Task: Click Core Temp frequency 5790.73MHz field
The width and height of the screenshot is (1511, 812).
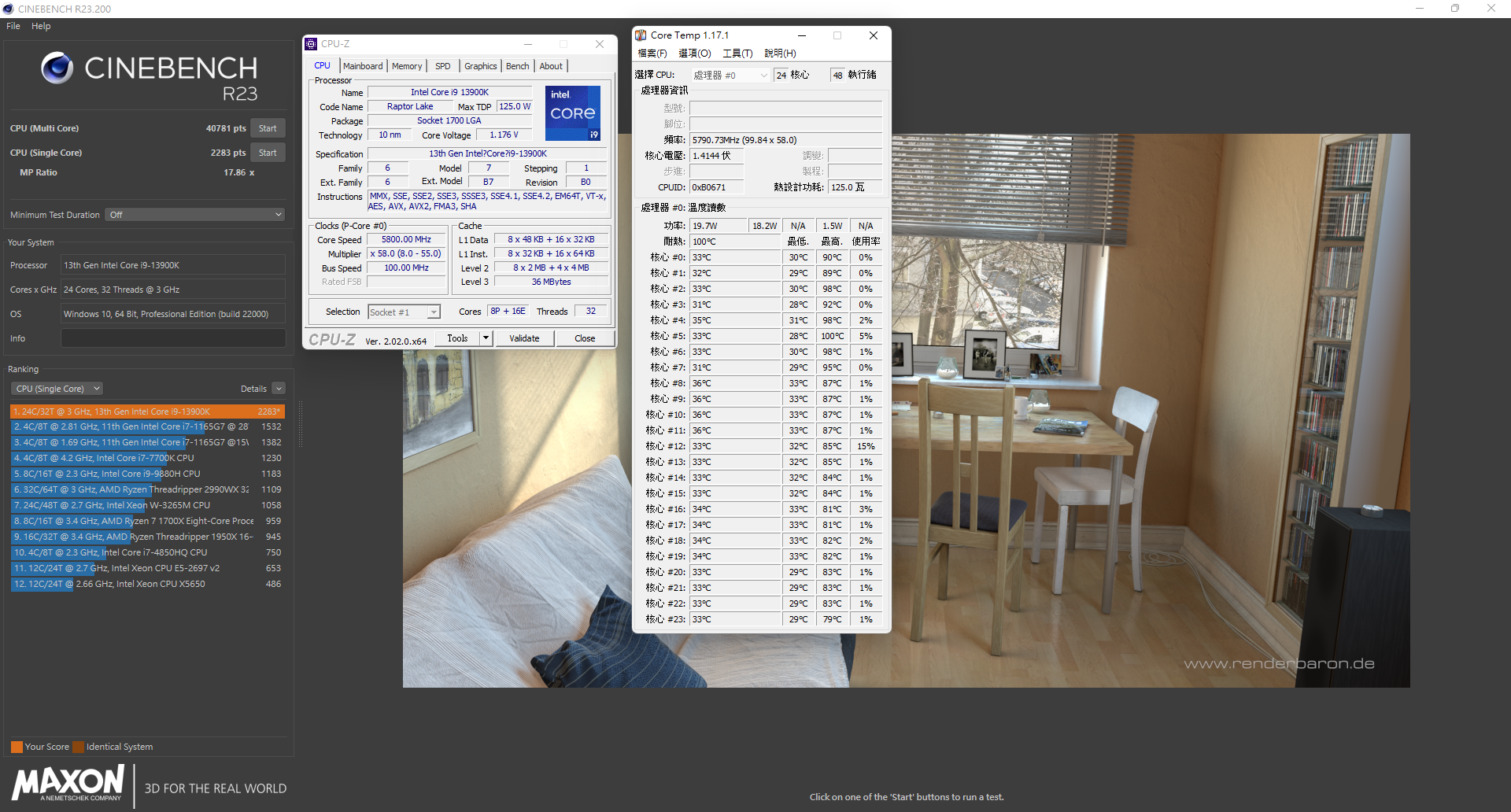Action: click(785, 140)
